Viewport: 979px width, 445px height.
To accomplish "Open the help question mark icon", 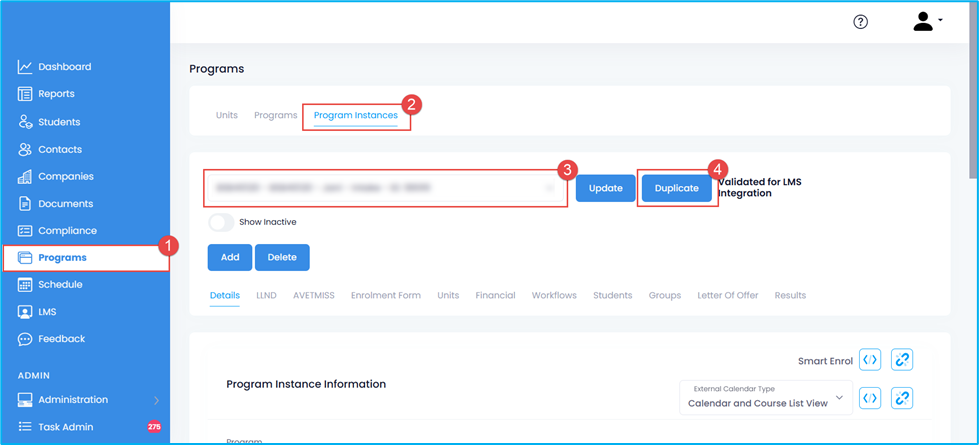I will point(860,22).
